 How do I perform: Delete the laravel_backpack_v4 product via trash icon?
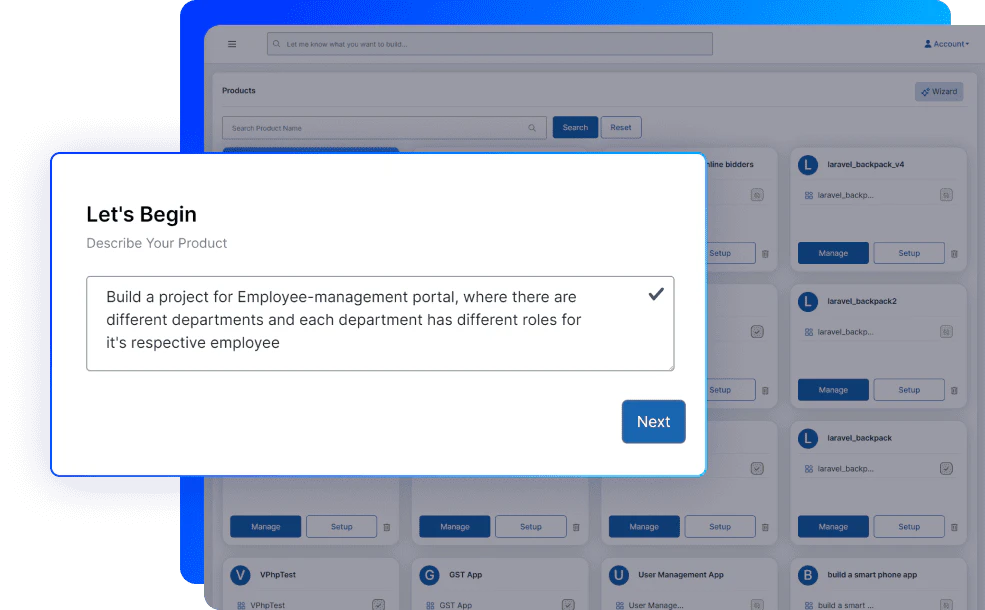954,254
